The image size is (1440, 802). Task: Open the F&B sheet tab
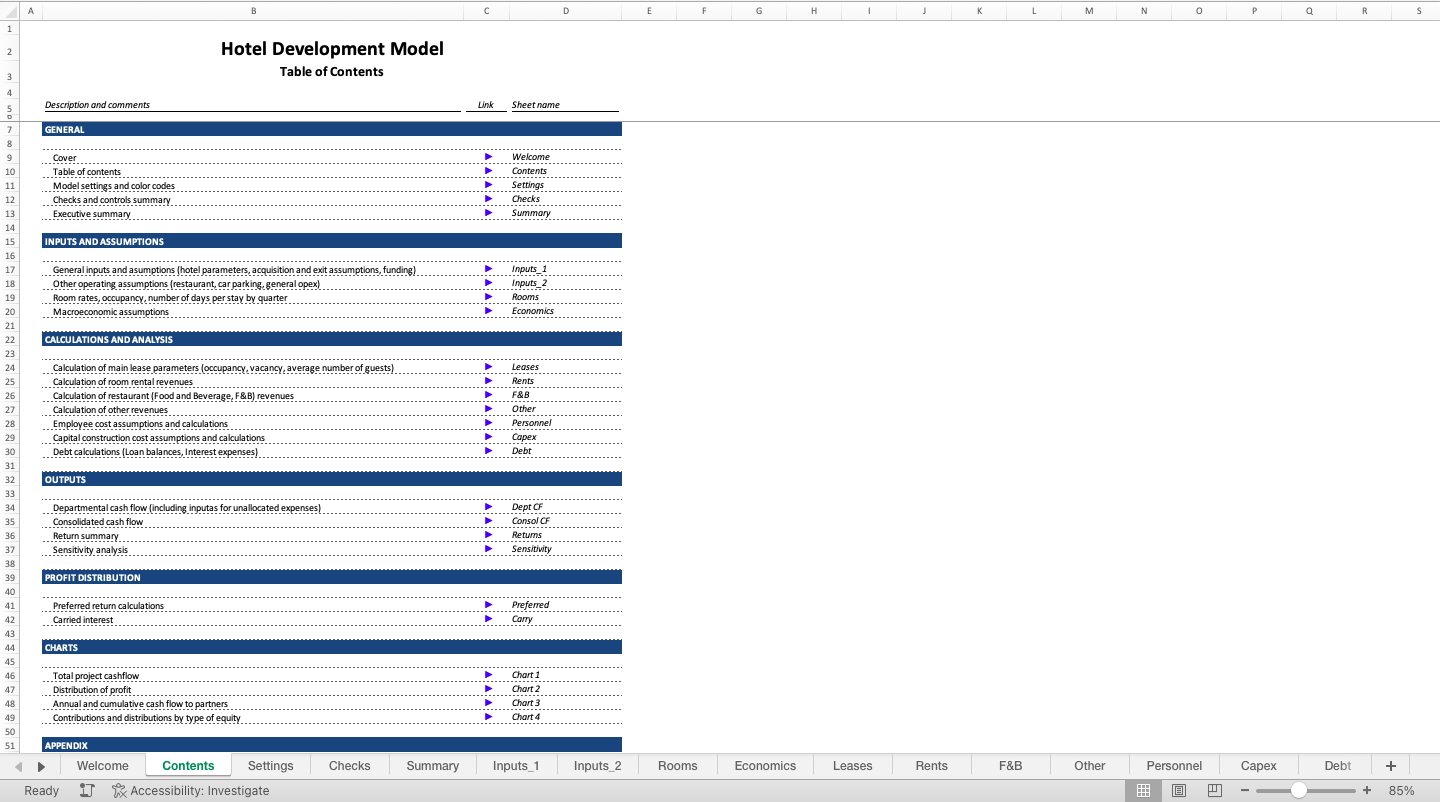click(1011, 766)
